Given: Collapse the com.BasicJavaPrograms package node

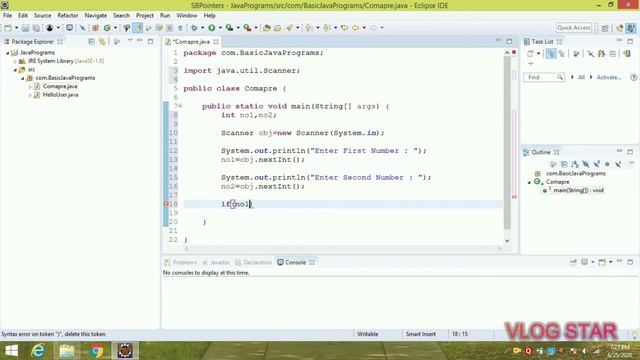Looking at the screenshot, I should [22, 78].
